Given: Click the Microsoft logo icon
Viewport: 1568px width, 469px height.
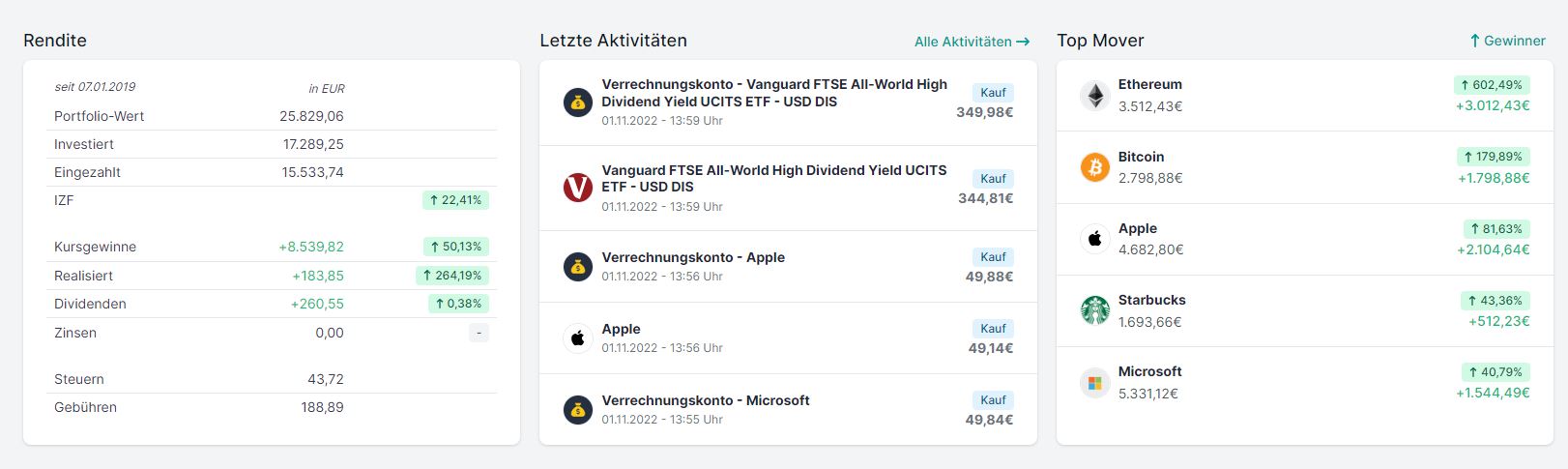Looking at the screenshot, I should (1094, 383).
